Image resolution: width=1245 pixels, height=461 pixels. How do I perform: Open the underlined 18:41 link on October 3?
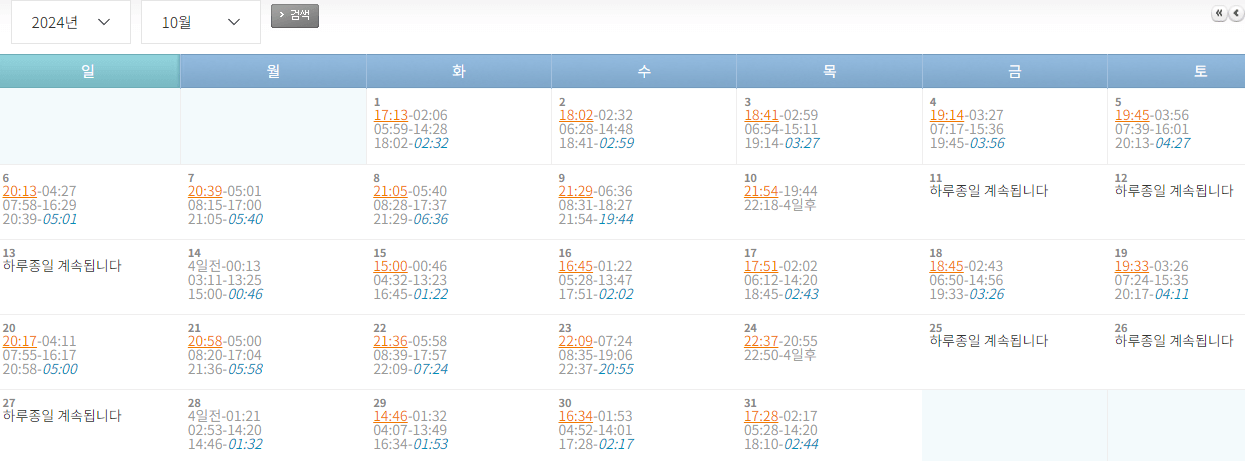[x=761, y=116]
